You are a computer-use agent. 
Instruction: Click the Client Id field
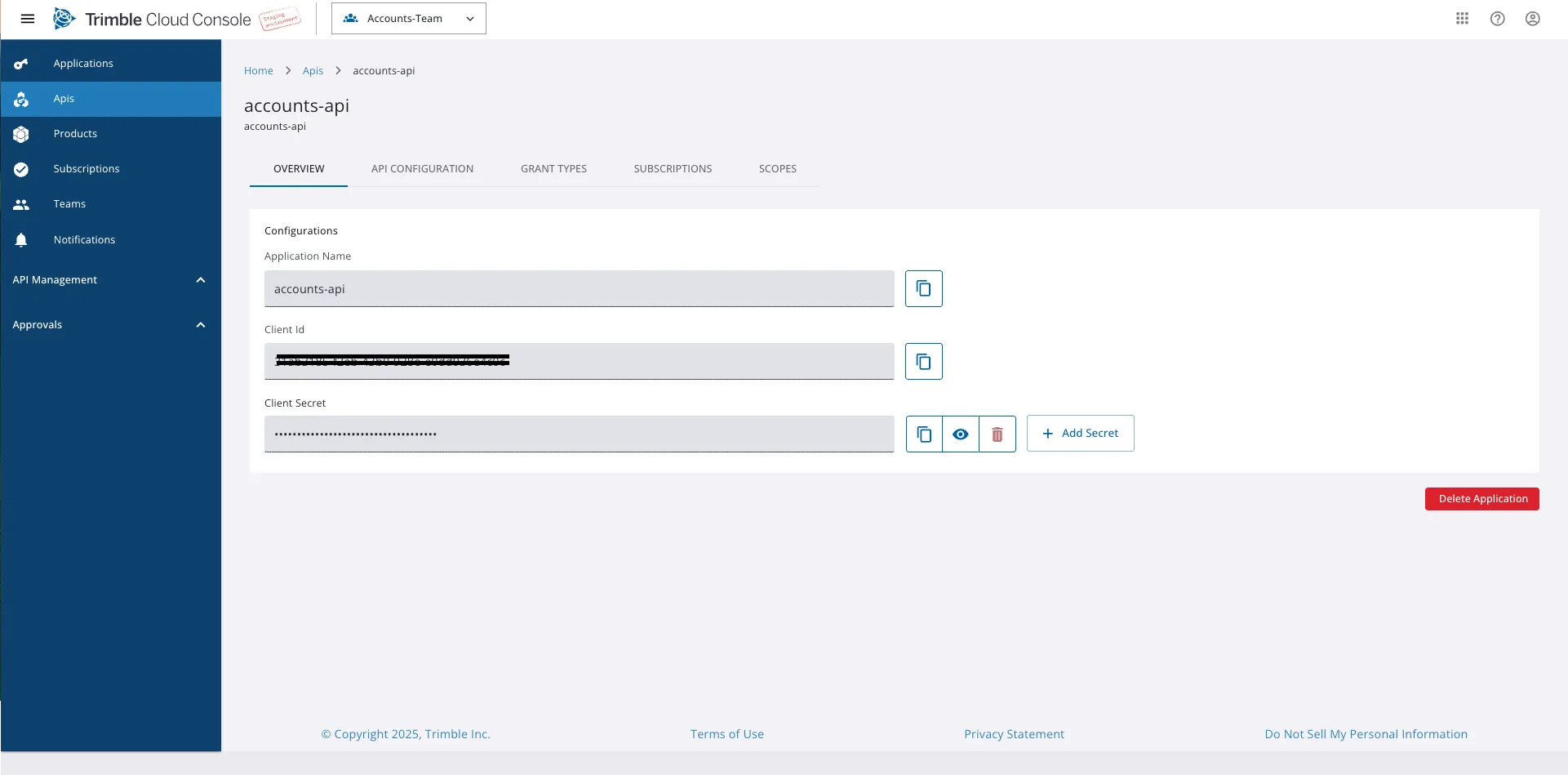point(580,361)
